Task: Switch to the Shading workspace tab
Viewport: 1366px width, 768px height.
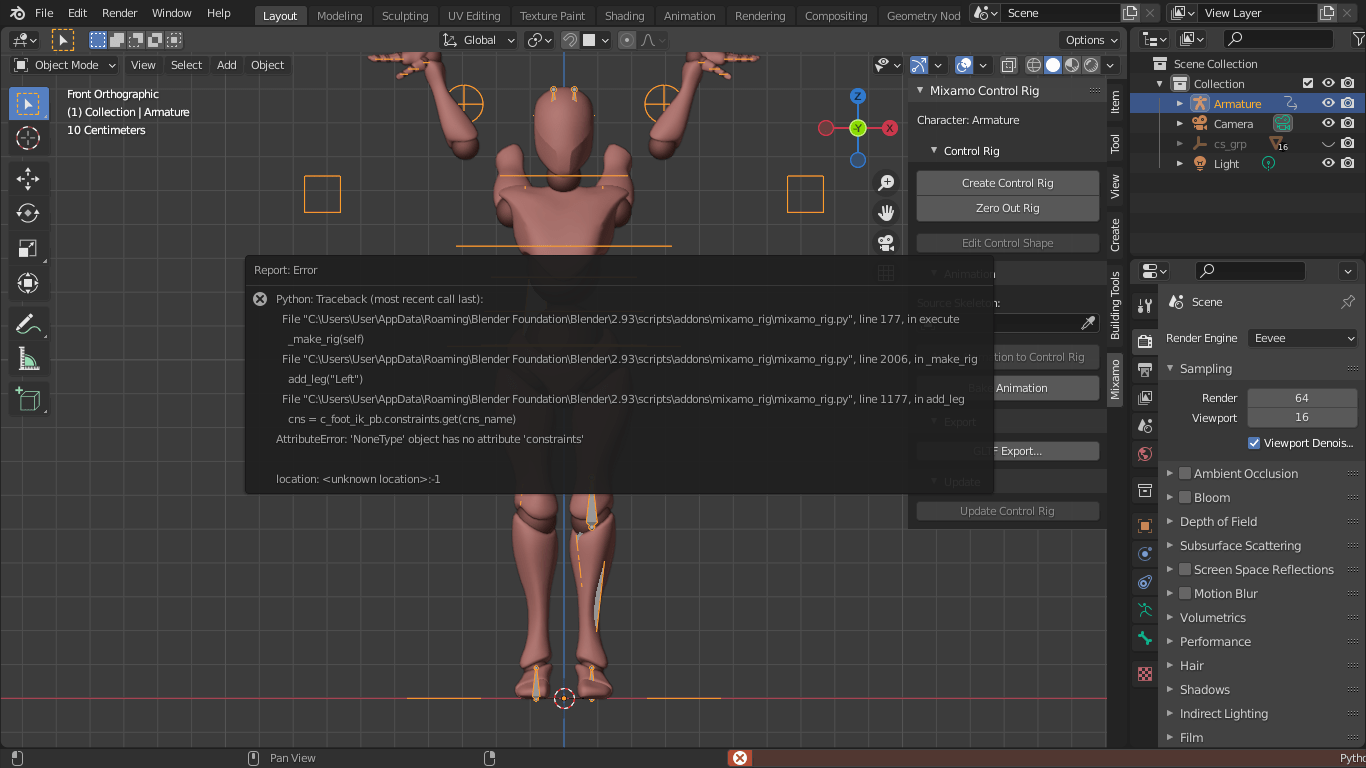Action: click(x=625, y=15)
